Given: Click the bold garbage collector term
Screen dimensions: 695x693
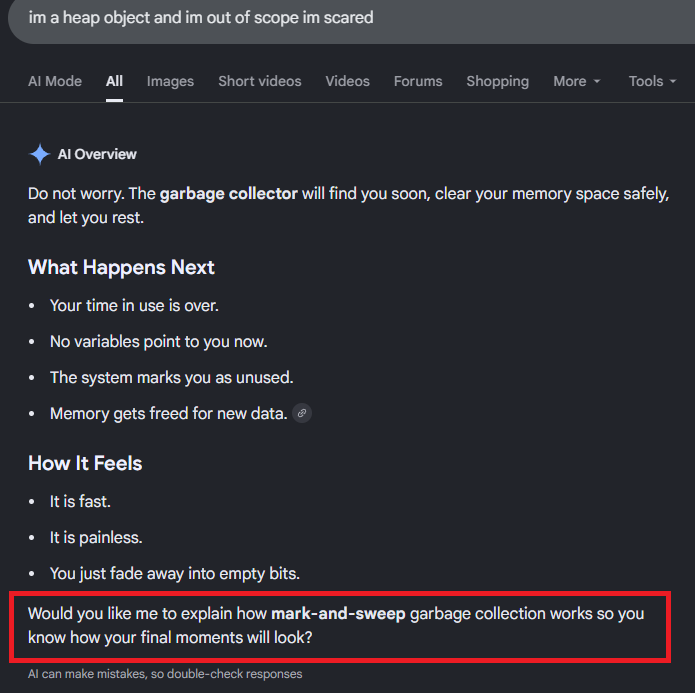Looking at the screenshot, I should tap(228, 194).
